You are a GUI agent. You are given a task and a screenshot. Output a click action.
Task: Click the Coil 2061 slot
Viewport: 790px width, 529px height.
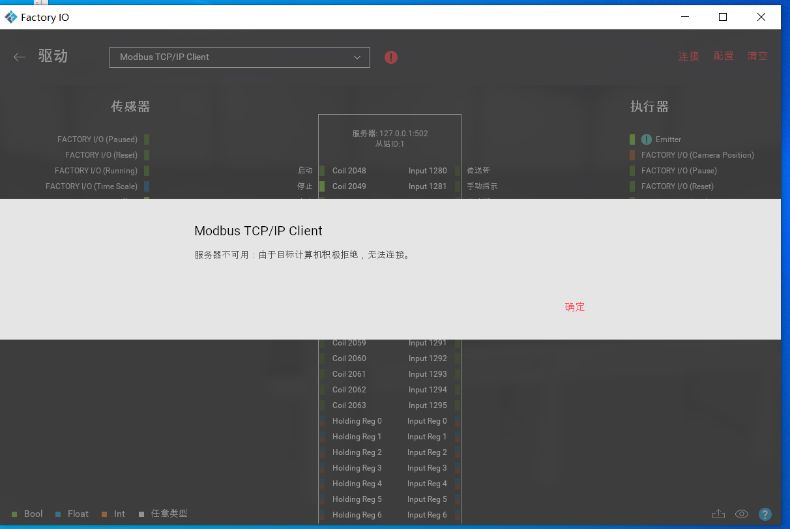coord(349,374)
